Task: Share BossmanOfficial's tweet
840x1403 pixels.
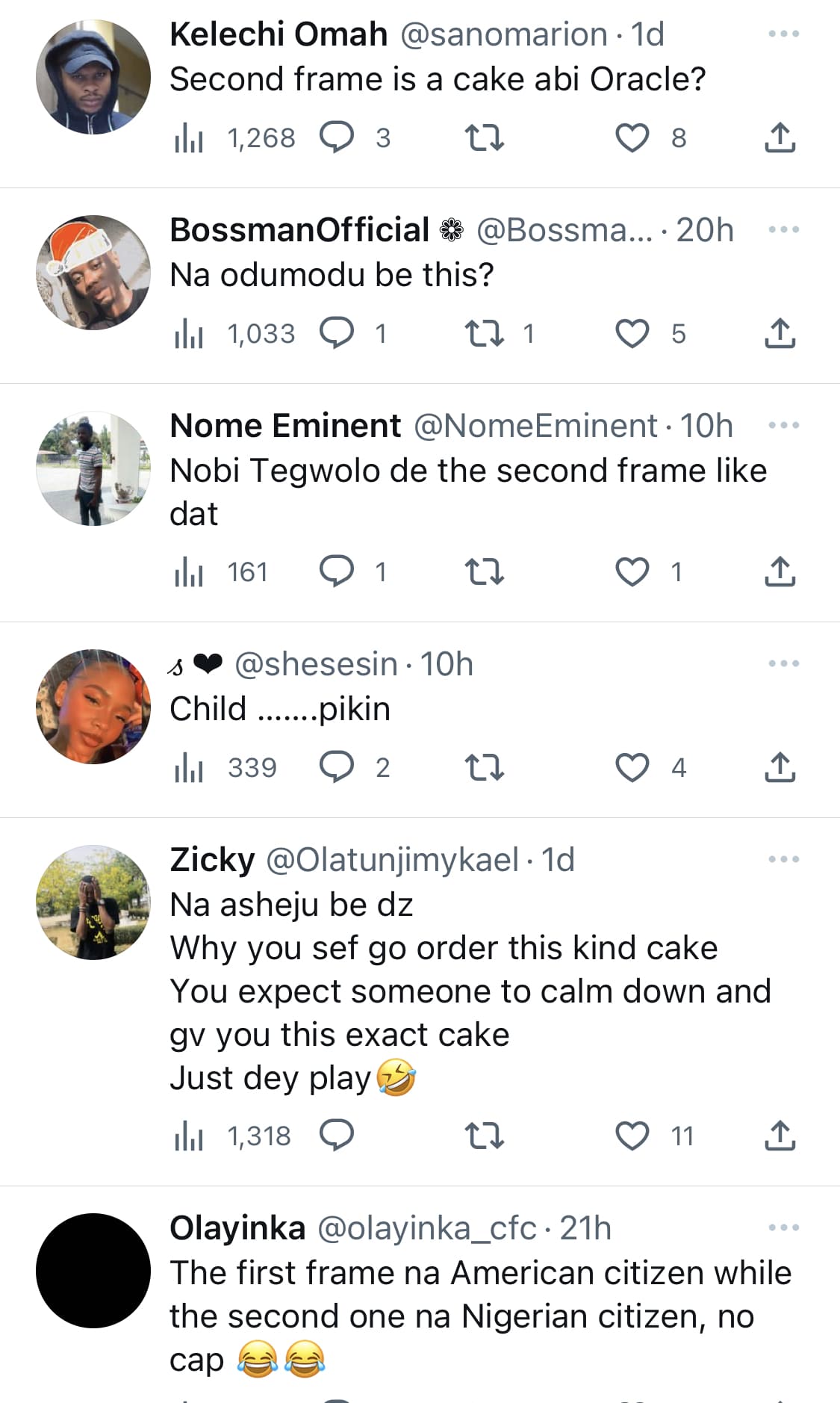Action: [780, 334]
